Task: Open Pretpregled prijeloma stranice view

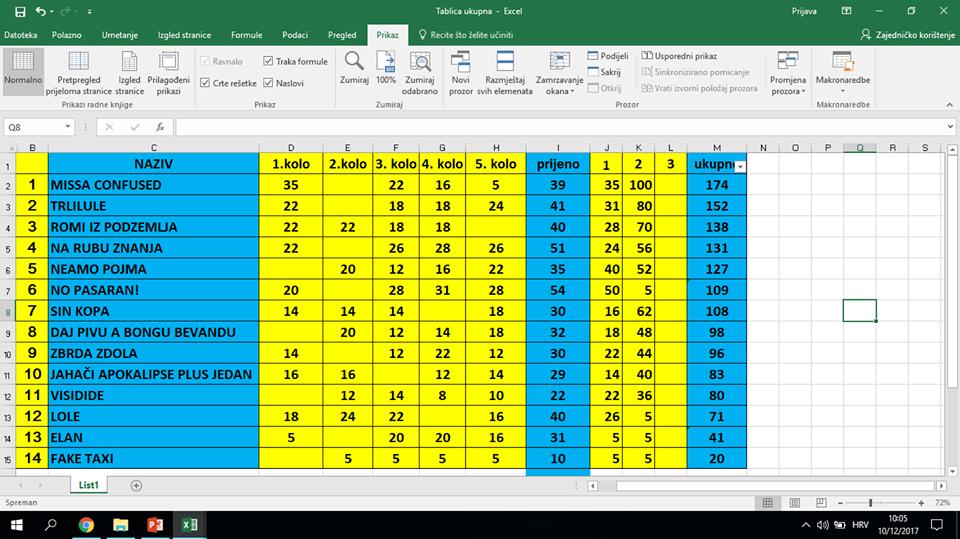Action: pos(78,68)
